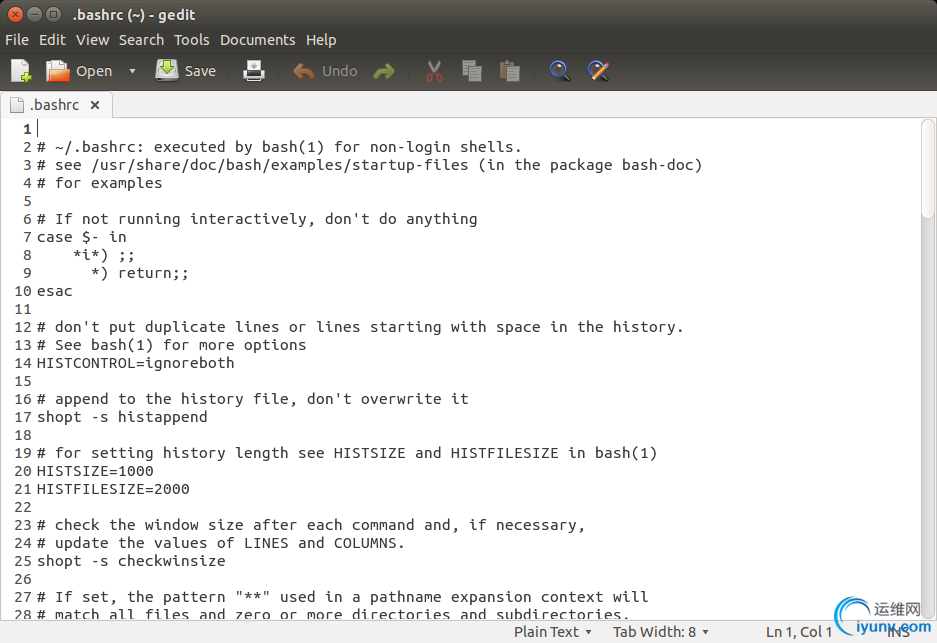Open the Help menu
This screenshot has height=643, width=937.
(321, 40)
